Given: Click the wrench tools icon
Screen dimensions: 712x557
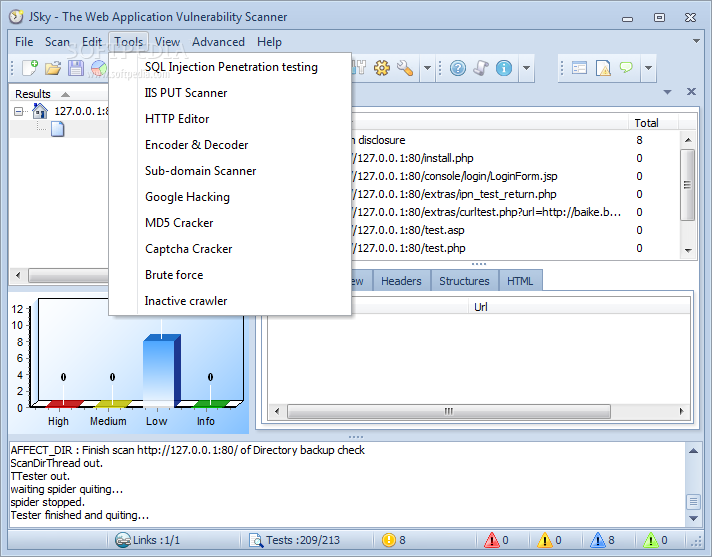Looking at the screenshot, I should pyautogui.click(x=405, y=68).
